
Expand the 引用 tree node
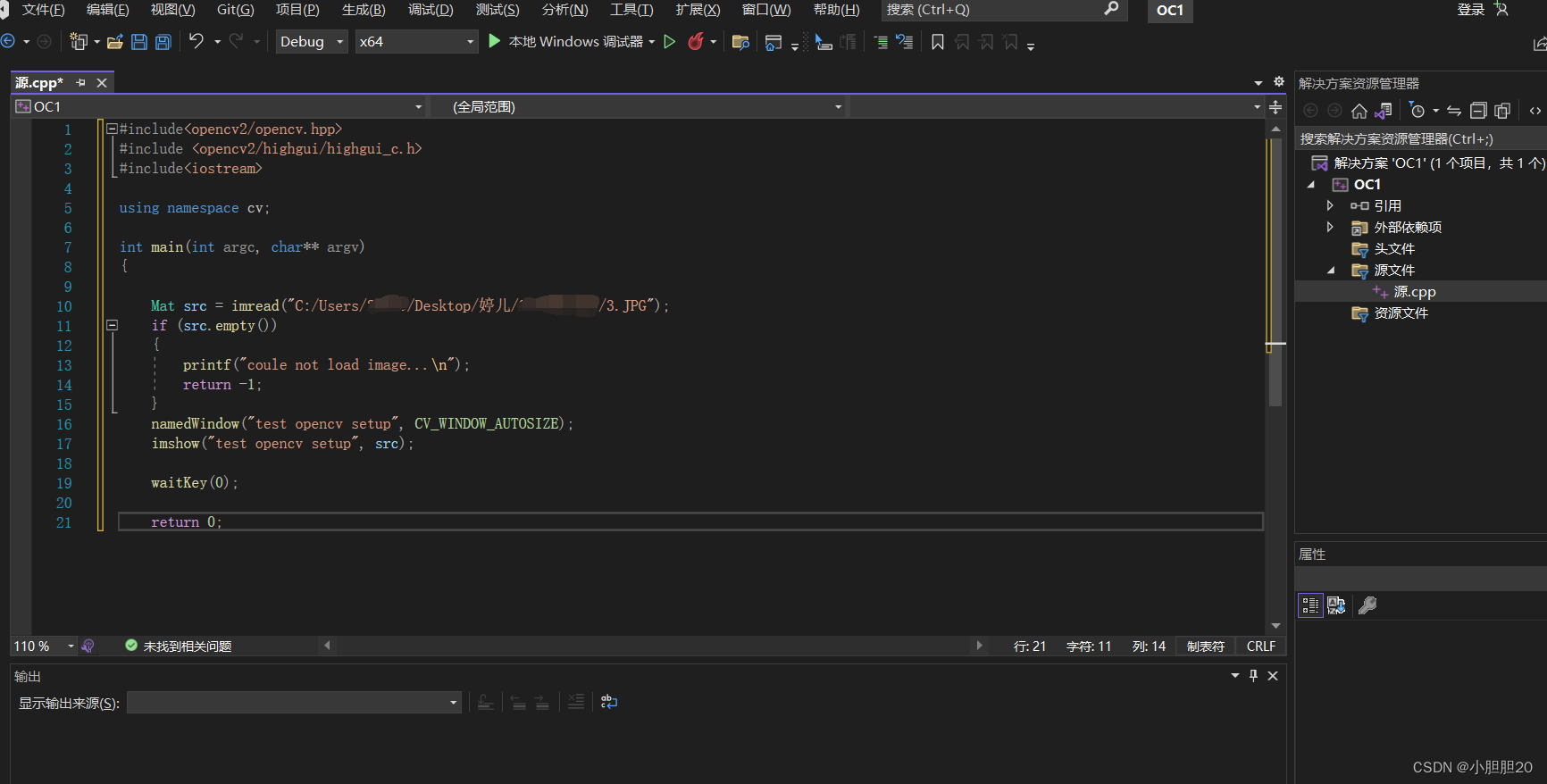click(1330, 206)
